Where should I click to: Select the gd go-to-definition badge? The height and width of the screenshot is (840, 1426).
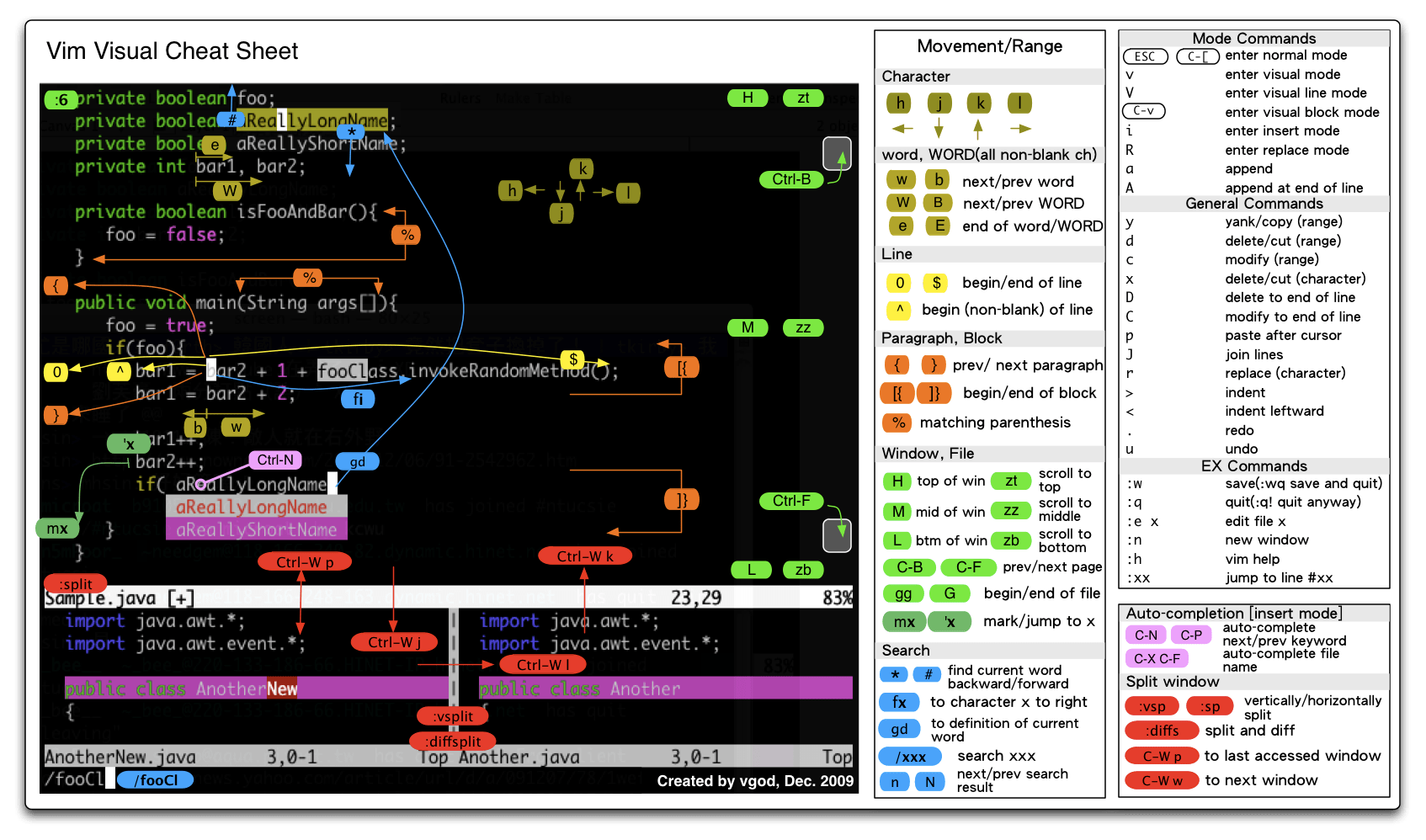(x=357, y=461)
